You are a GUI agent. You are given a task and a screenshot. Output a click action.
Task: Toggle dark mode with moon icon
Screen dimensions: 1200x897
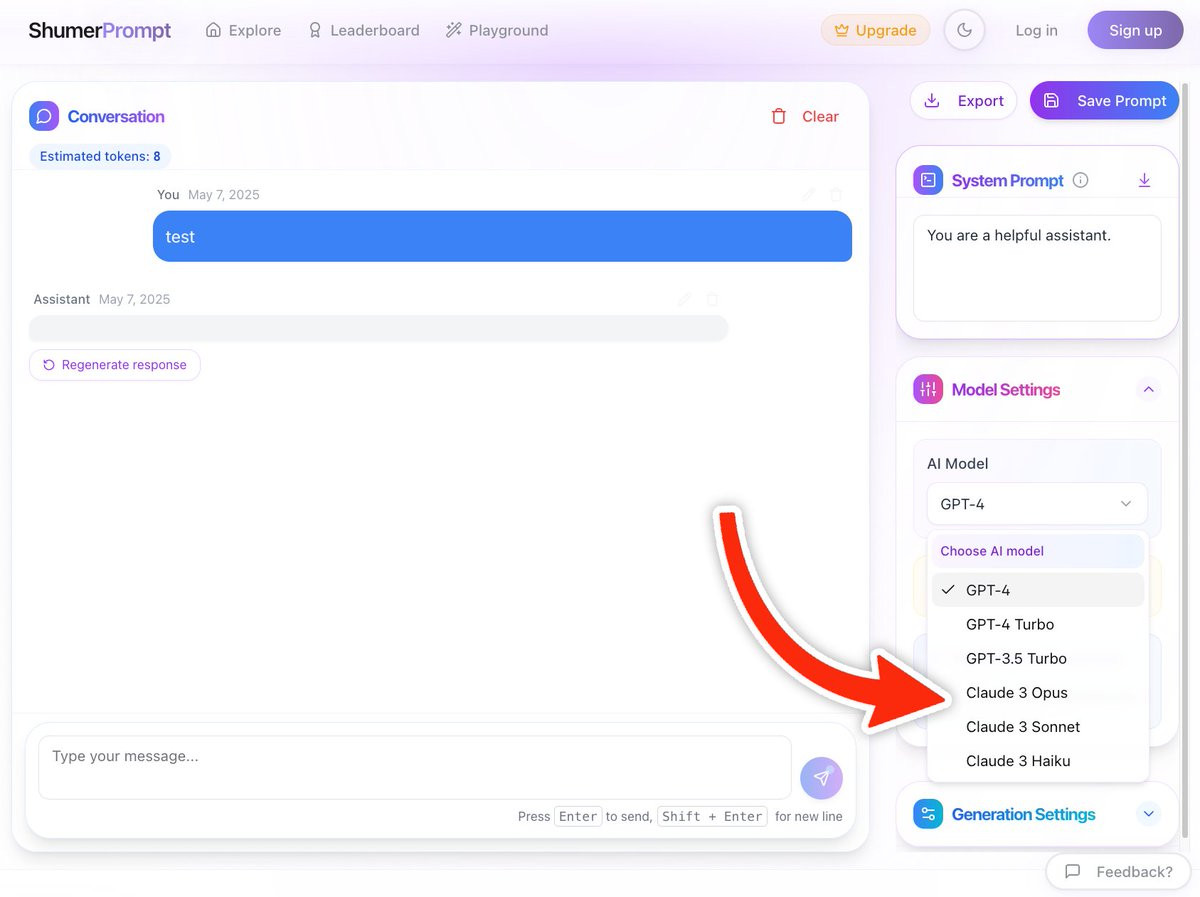[964, 30]
